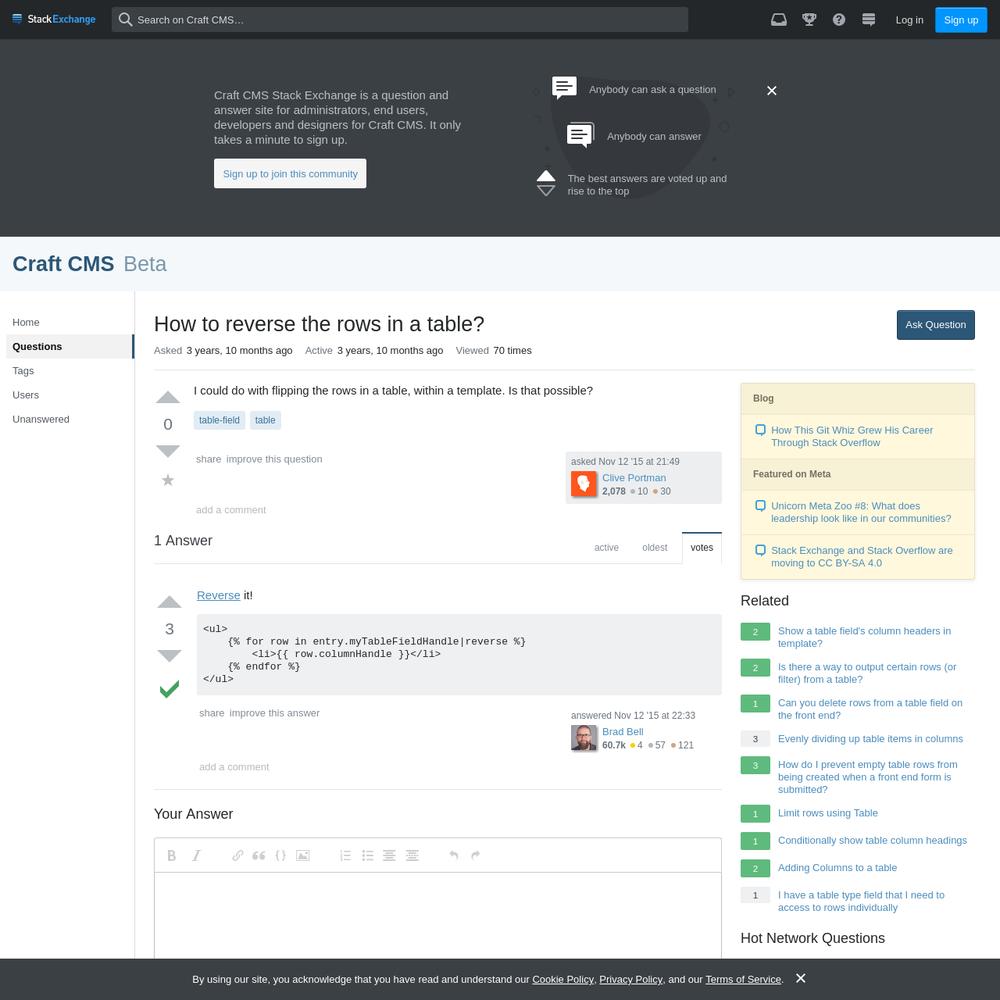1000x1000 pixels.
Task: Open Clive Portman's profile name link
Action: (x=634, y=478)
